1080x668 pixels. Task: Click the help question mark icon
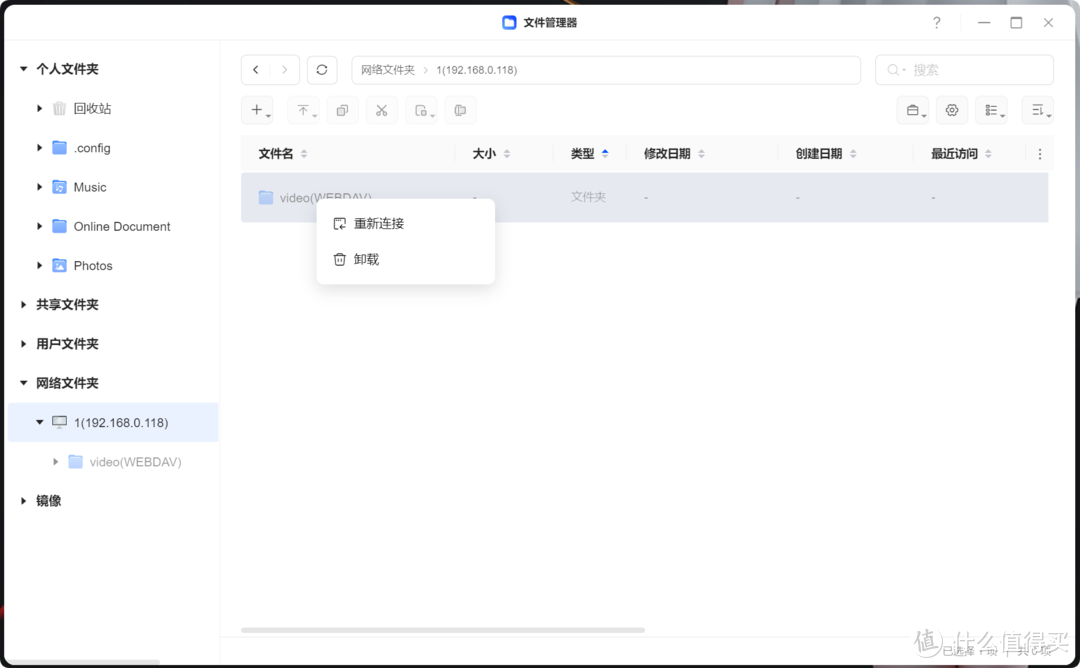936,22
